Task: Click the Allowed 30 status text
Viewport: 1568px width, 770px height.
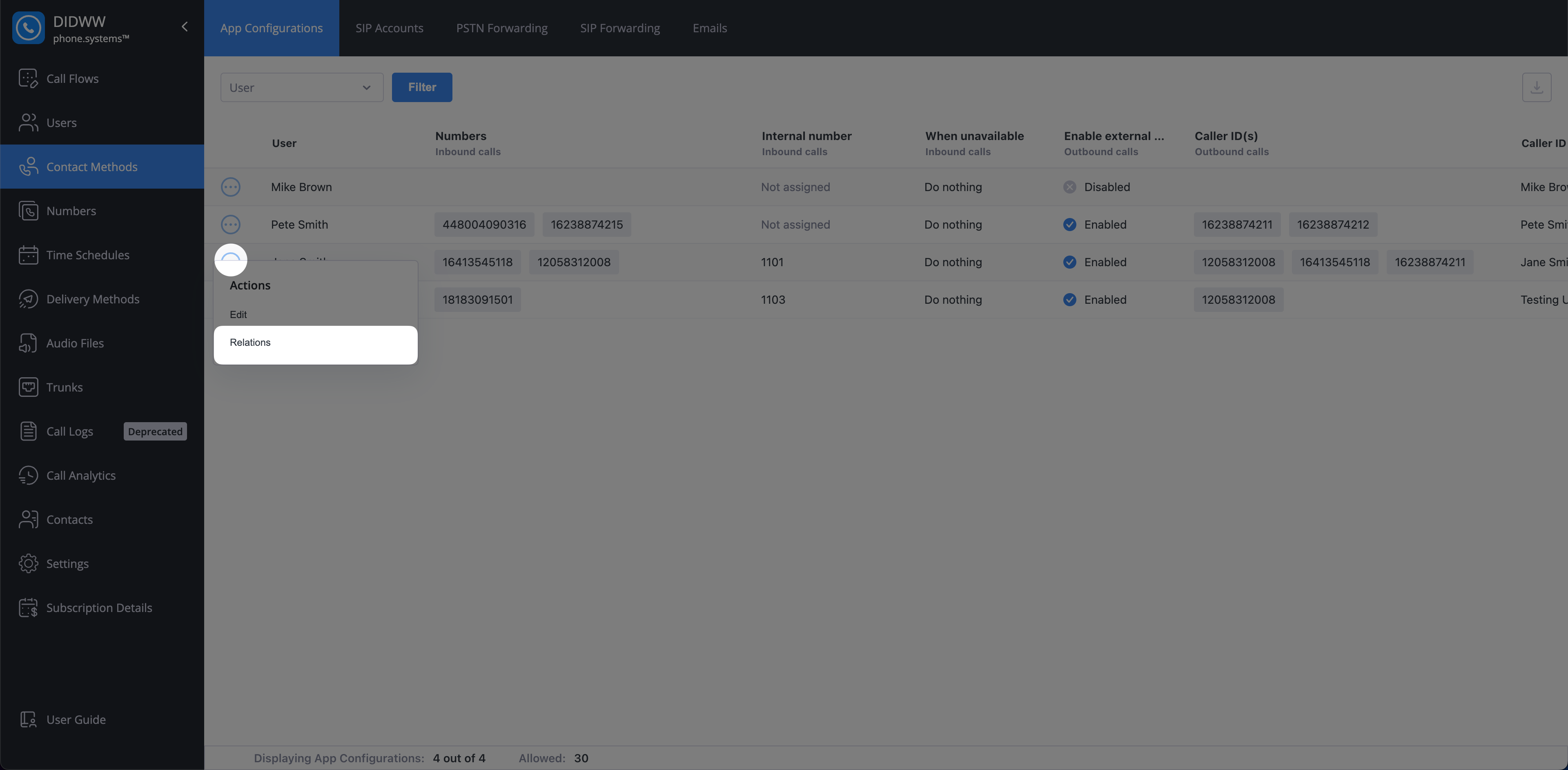Action: (x=553, y=759)
